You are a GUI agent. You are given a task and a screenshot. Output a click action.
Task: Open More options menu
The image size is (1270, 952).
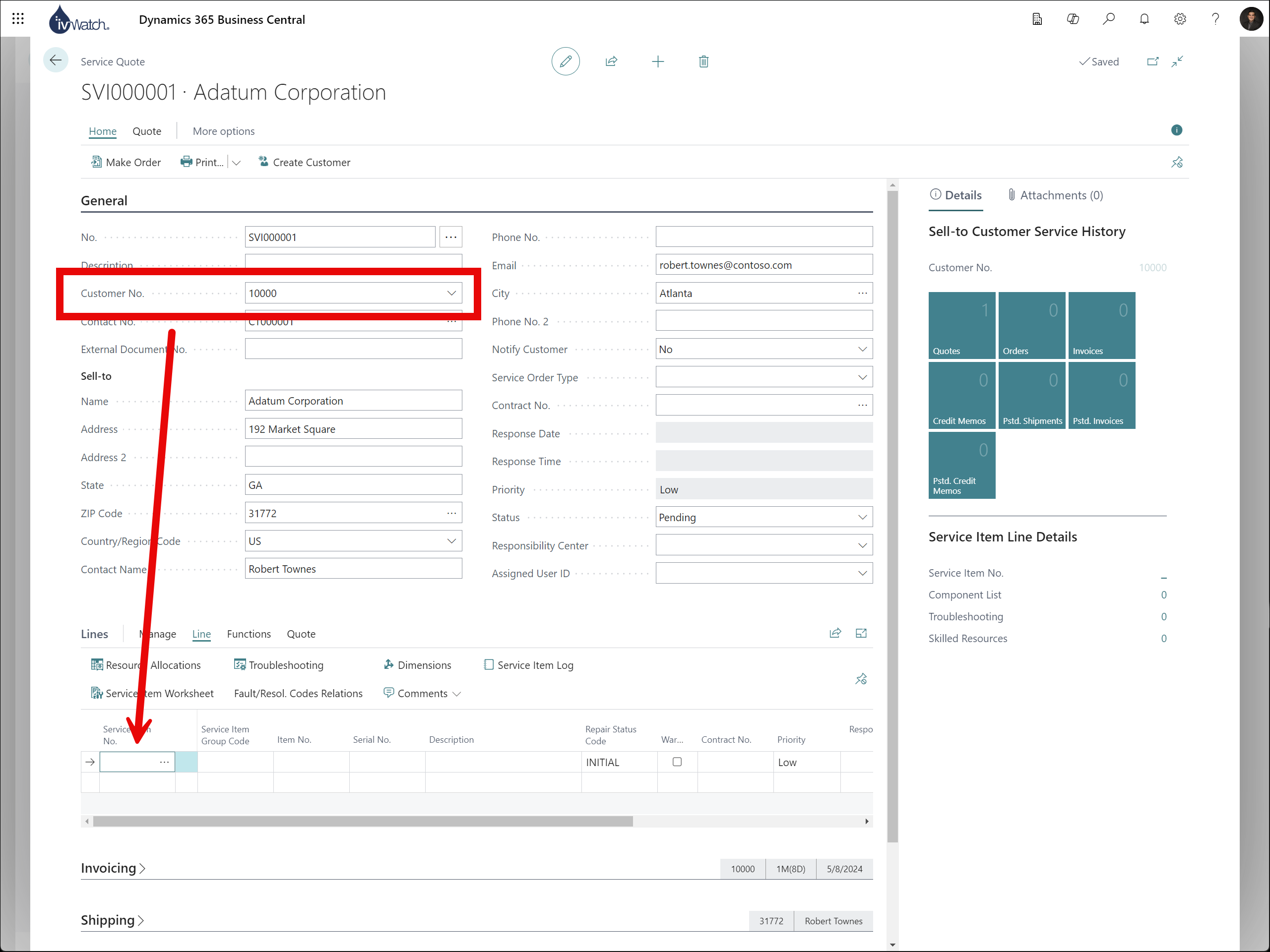(223, 131)
